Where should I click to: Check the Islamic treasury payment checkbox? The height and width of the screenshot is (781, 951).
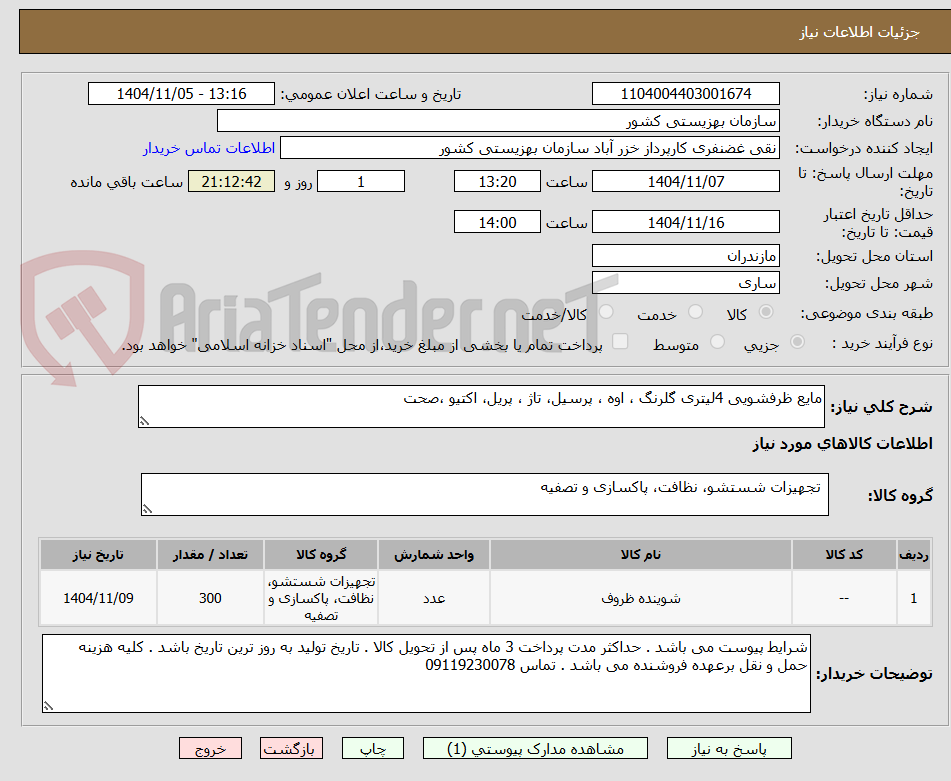(621, 342)
